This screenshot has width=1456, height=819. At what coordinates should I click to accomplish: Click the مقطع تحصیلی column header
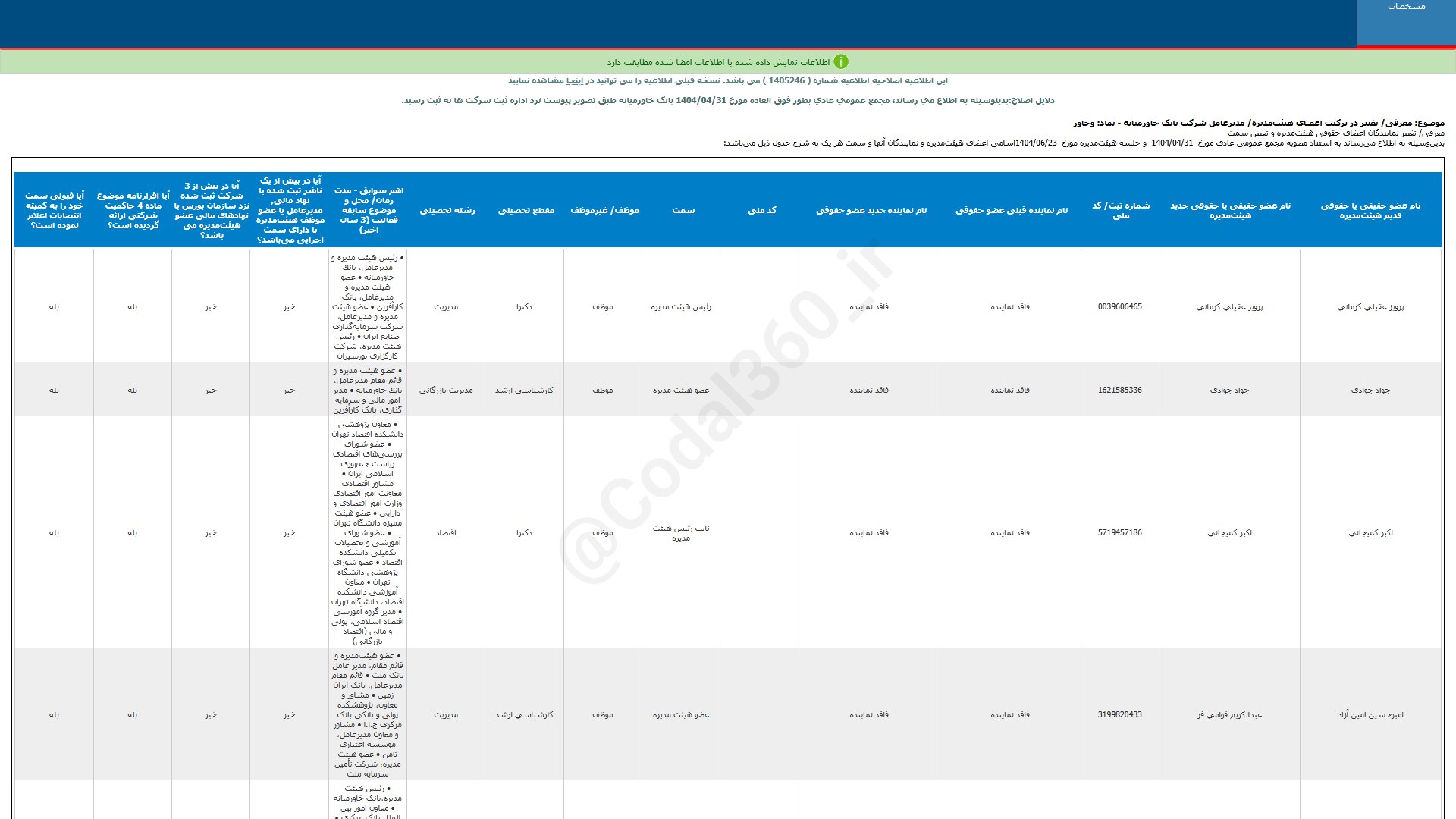[526, 211]
